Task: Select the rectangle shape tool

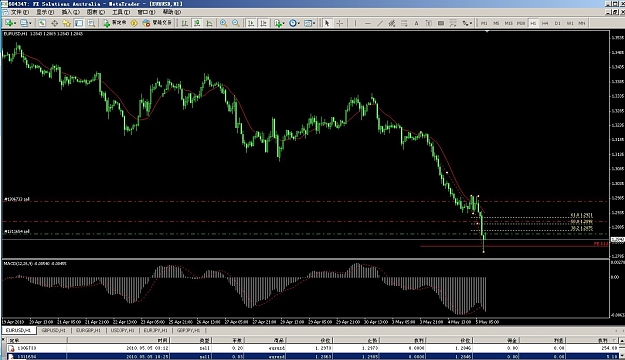Action: [441, 23]
